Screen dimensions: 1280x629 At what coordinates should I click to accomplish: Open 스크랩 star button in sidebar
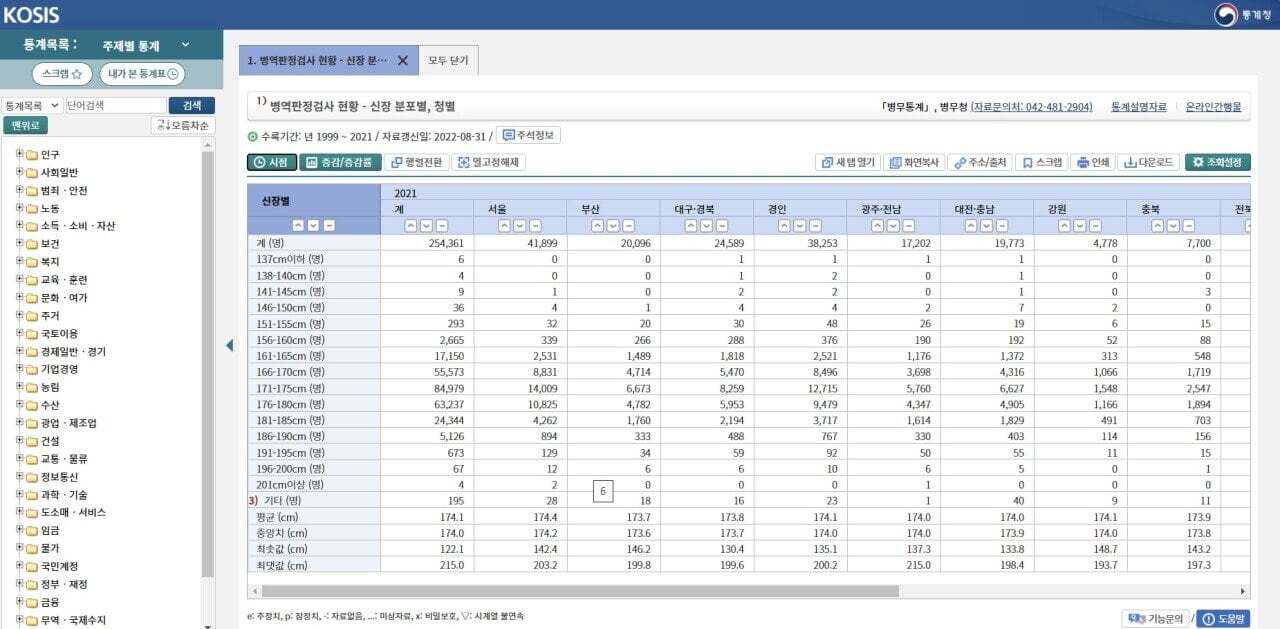pyautogui.click(x=62, y=74)
